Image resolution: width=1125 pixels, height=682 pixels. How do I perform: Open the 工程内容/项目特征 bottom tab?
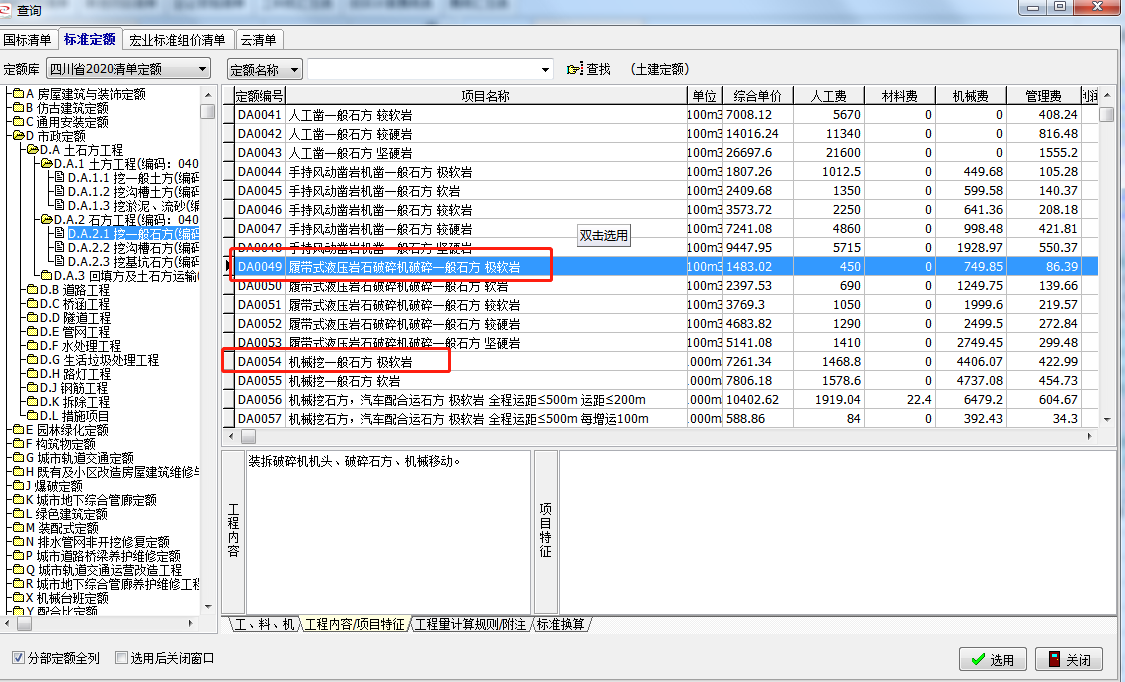pyautogui.click(x=354, y=624)
